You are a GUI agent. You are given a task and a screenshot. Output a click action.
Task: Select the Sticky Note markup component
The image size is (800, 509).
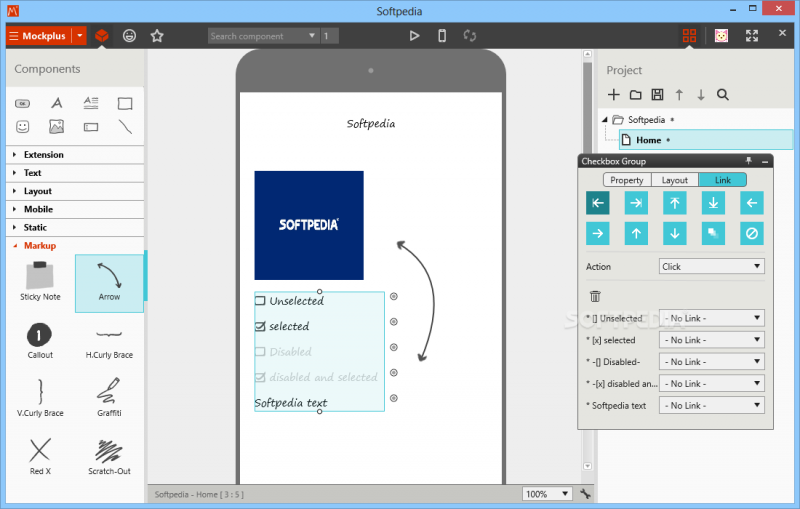tap(40, 282)
